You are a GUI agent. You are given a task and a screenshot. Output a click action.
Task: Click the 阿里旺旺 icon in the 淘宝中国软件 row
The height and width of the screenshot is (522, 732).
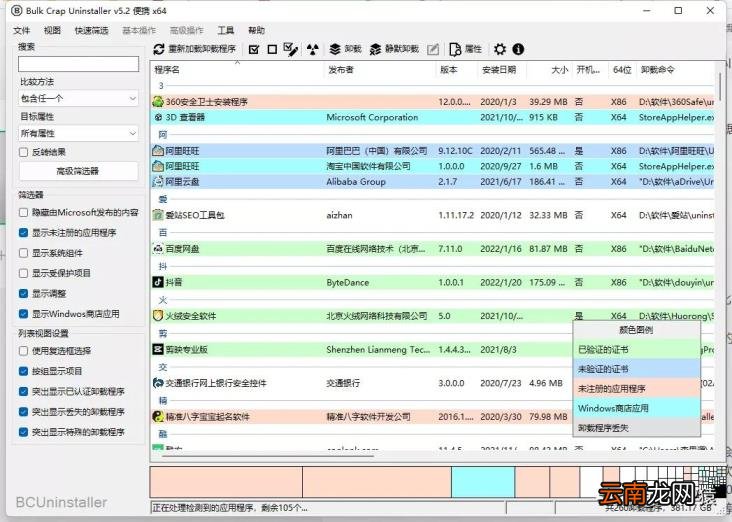click(158, 166)
